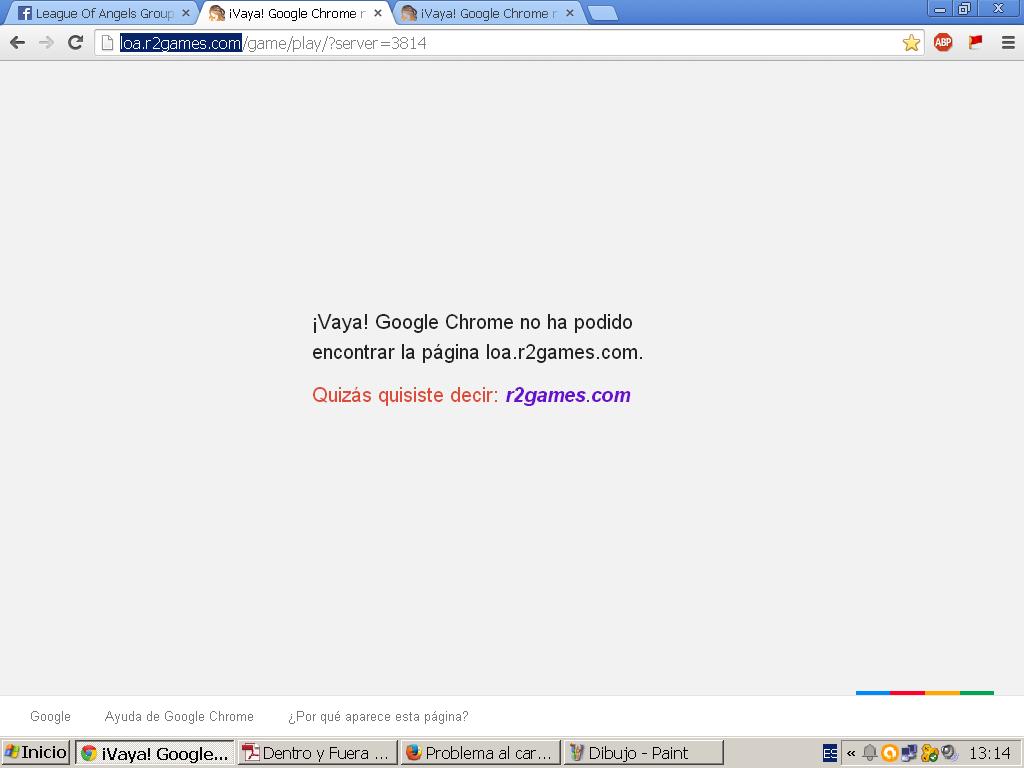
Task: Open the Adblock Plus extension
Action: tap(943, 42)
